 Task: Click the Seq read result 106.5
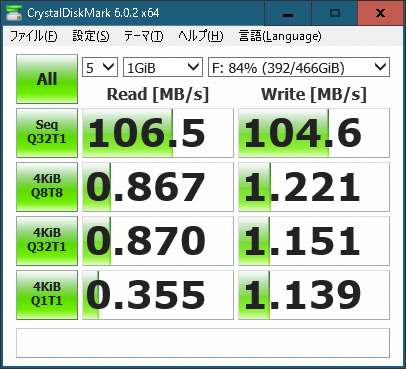pyautogui.click(x=158, y=133)
